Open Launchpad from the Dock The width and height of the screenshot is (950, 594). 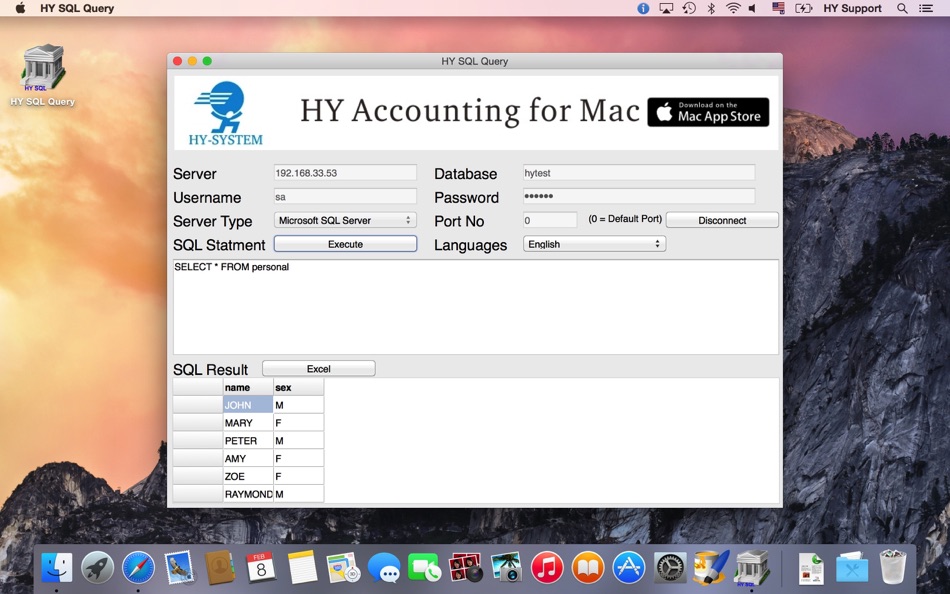(98, 568)
